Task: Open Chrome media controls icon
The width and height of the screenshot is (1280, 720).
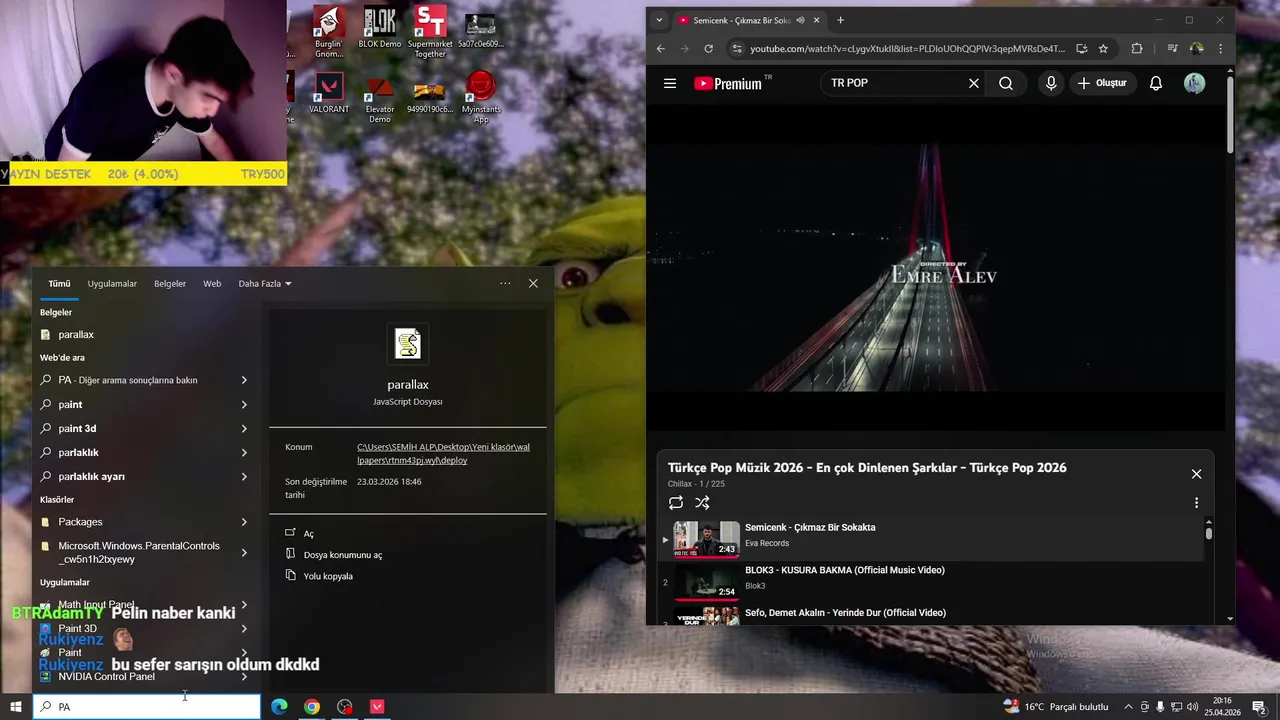Action: [1172, 49]
